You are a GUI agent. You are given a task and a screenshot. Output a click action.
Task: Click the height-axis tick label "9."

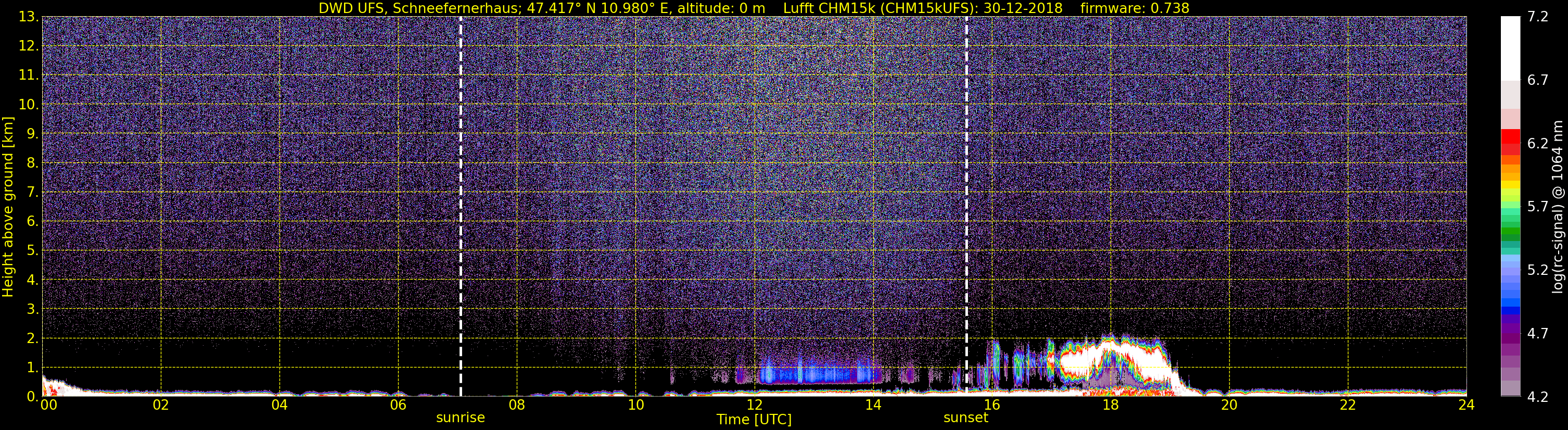(x=33, y=133)
